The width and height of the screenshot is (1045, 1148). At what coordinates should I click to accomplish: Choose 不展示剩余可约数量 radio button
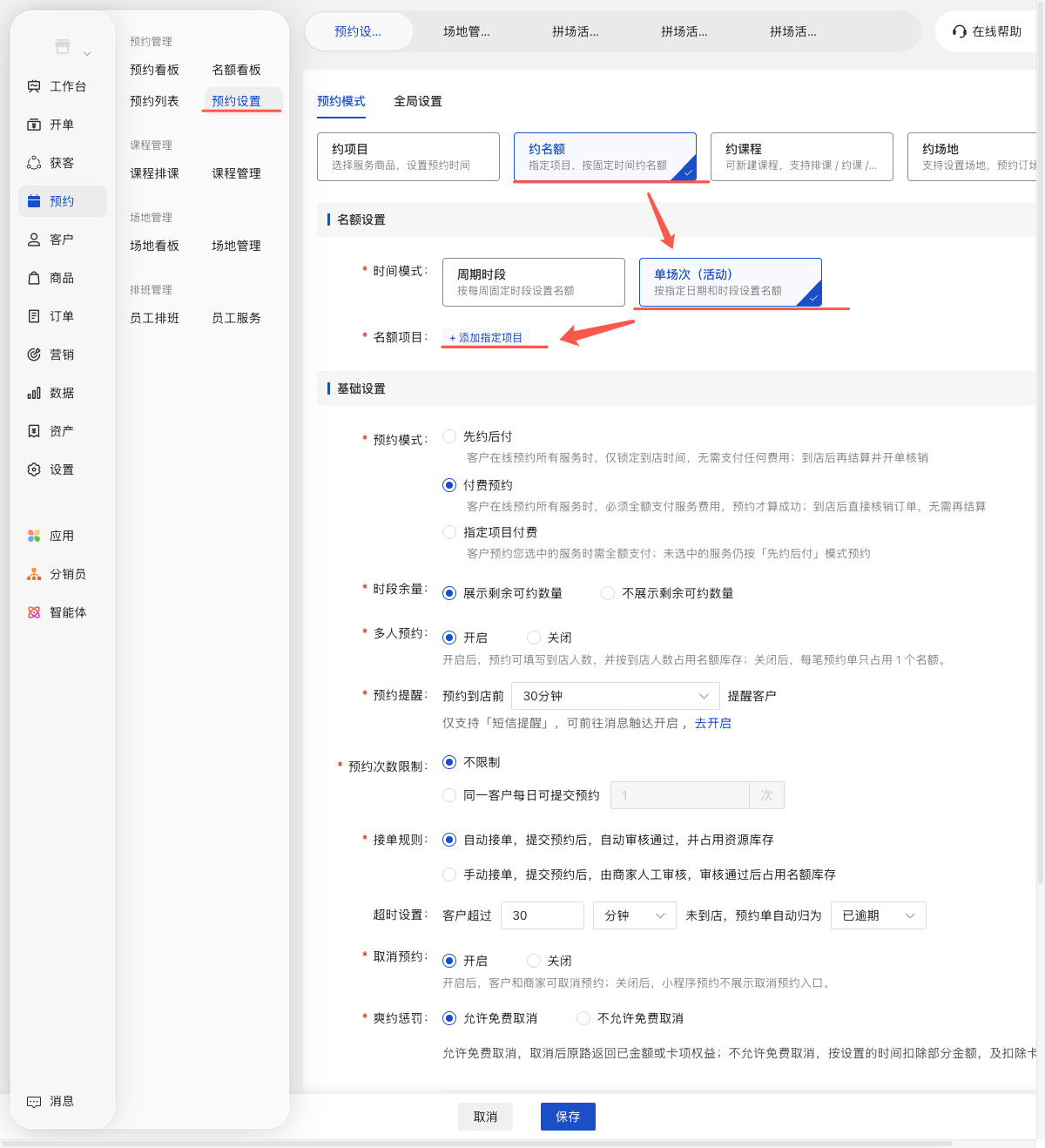(608, 593)
